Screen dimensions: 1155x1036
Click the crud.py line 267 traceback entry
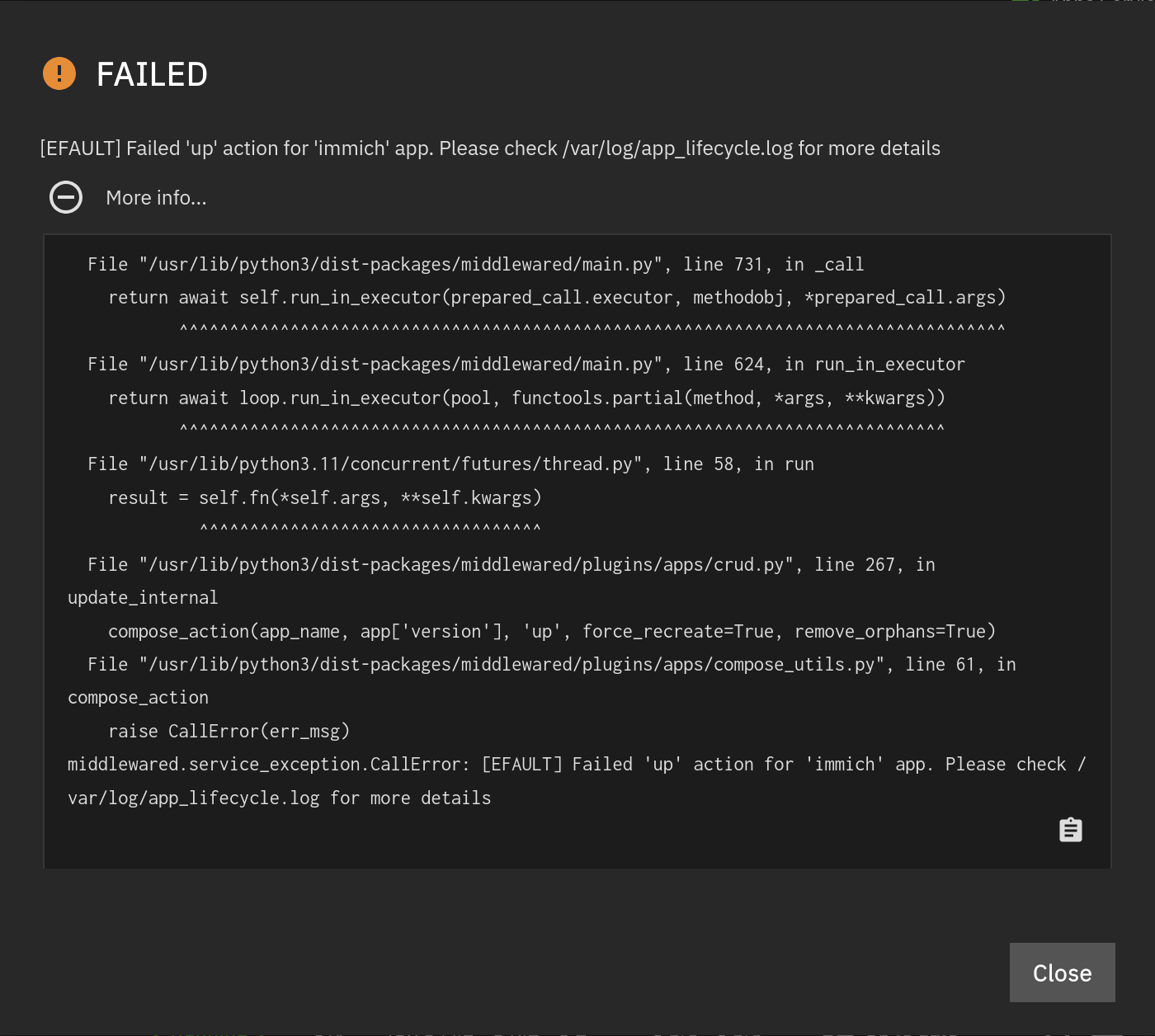511,565
